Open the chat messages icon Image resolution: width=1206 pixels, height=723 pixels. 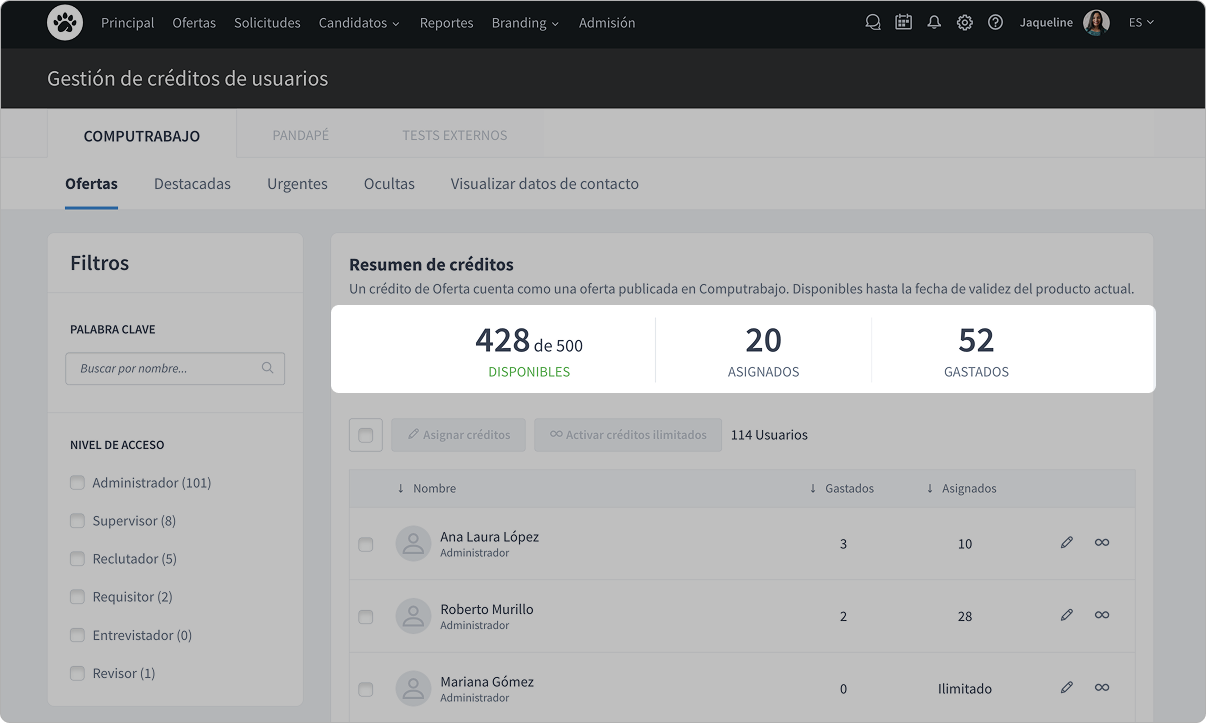[873, 22]
